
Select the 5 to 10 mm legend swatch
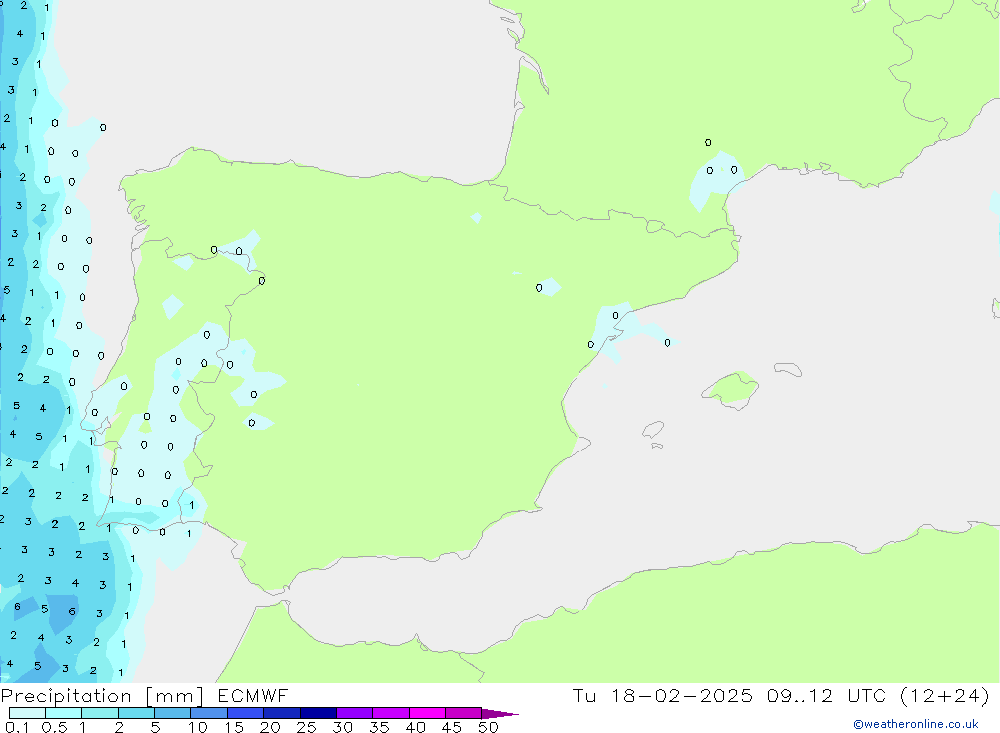tap(172, 713)
